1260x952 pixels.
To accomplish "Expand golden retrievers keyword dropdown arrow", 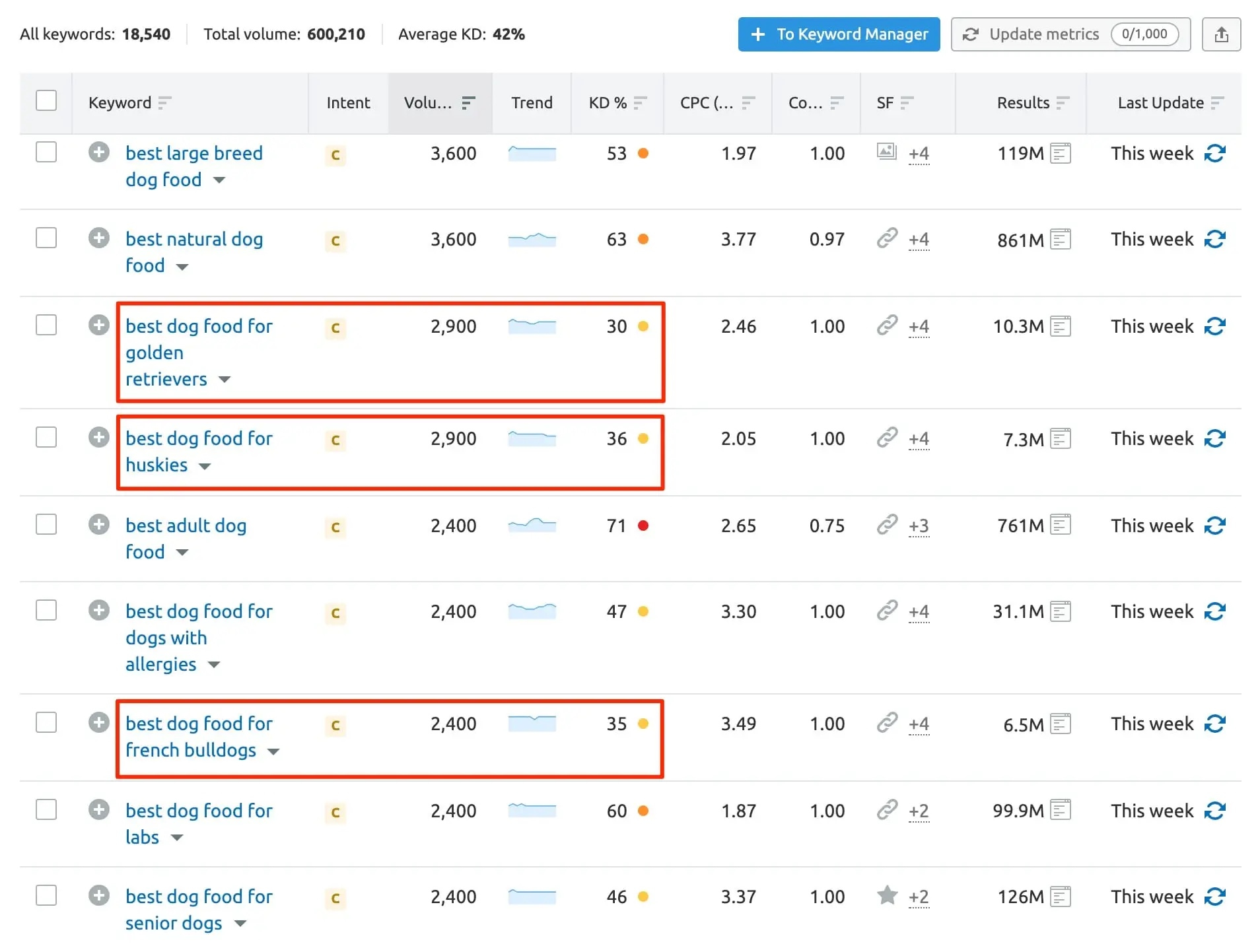I will (x=225, y=380).
